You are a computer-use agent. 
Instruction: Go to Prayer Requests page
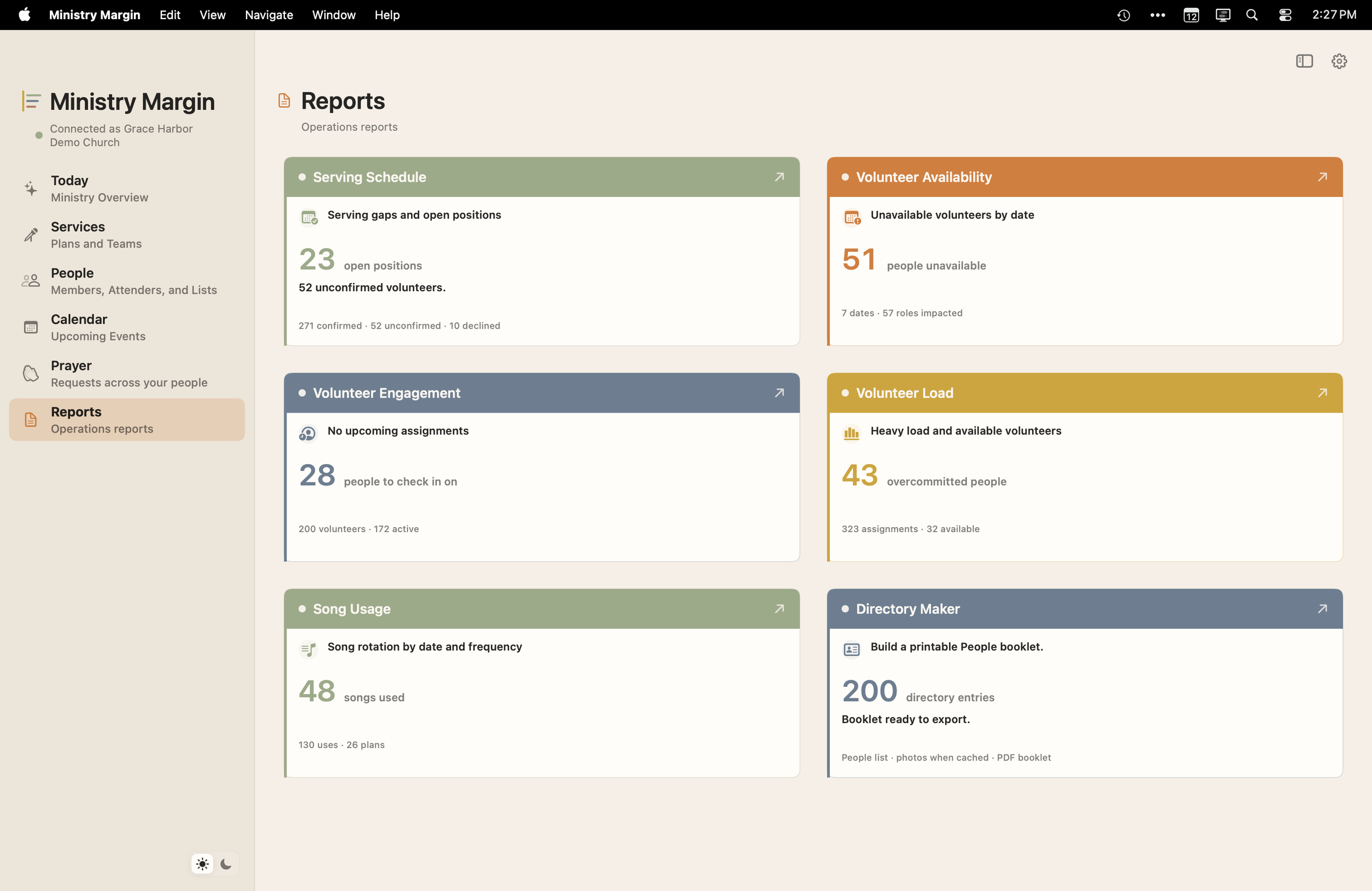(x=127, y=374)
